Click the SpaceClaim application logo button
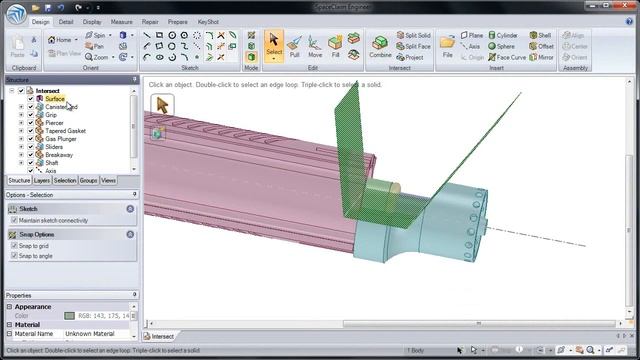Viewport: 640px width, 360px height. click(x=17, y=13)
